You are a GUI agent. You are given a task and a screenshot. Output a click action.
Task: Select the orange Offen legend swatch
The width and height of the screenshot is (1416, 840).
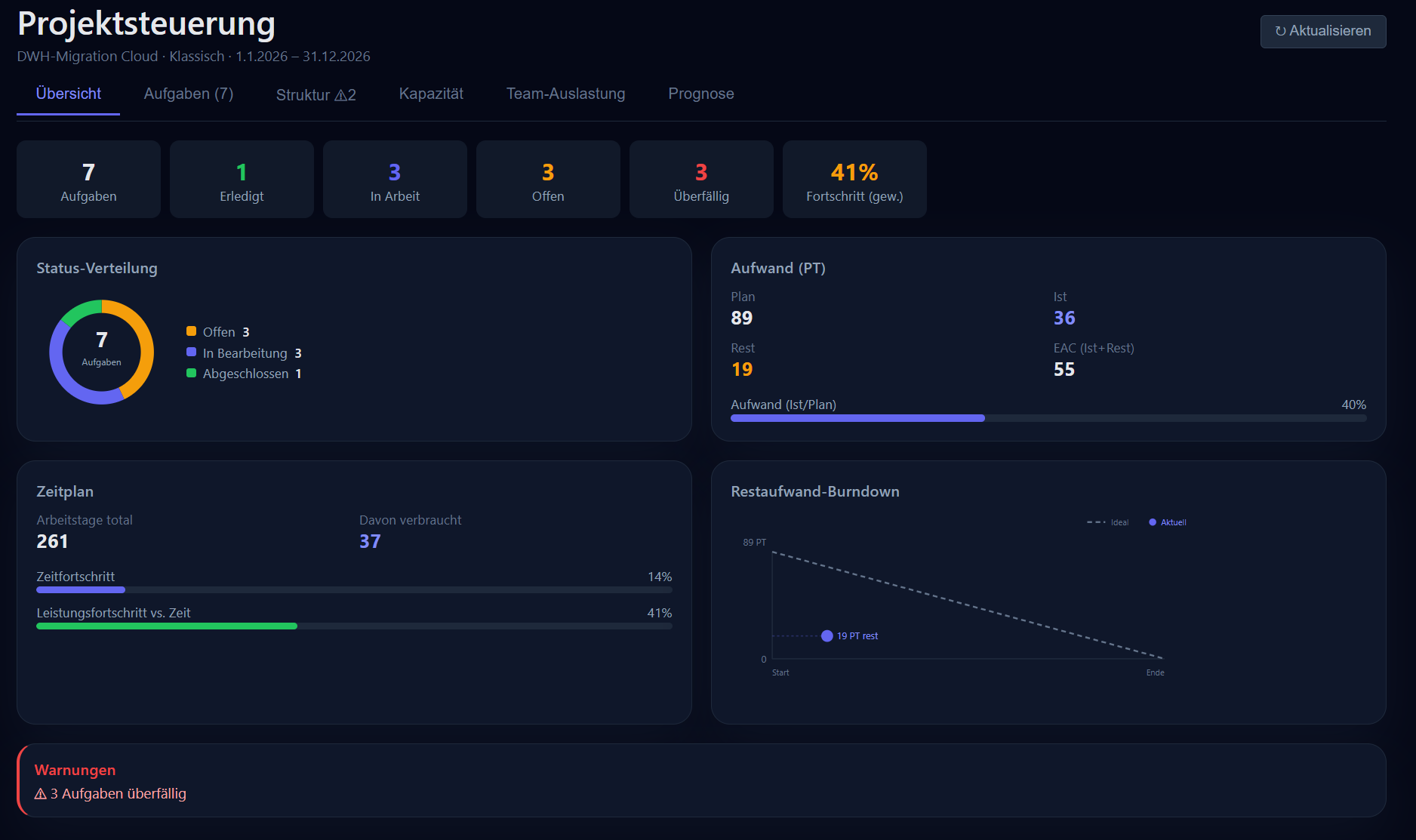click(x=191, y=331)
